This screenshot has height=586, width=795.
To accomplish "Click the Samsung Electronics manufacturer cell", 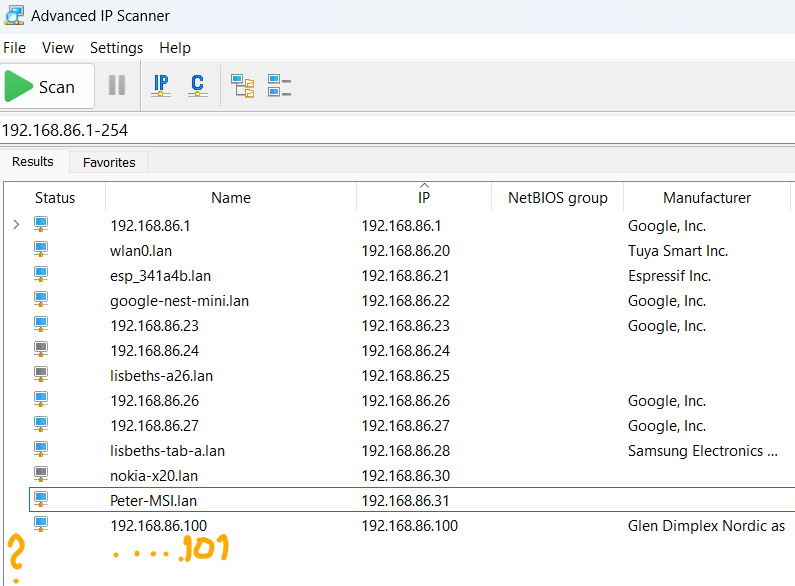I will [703, 451].
